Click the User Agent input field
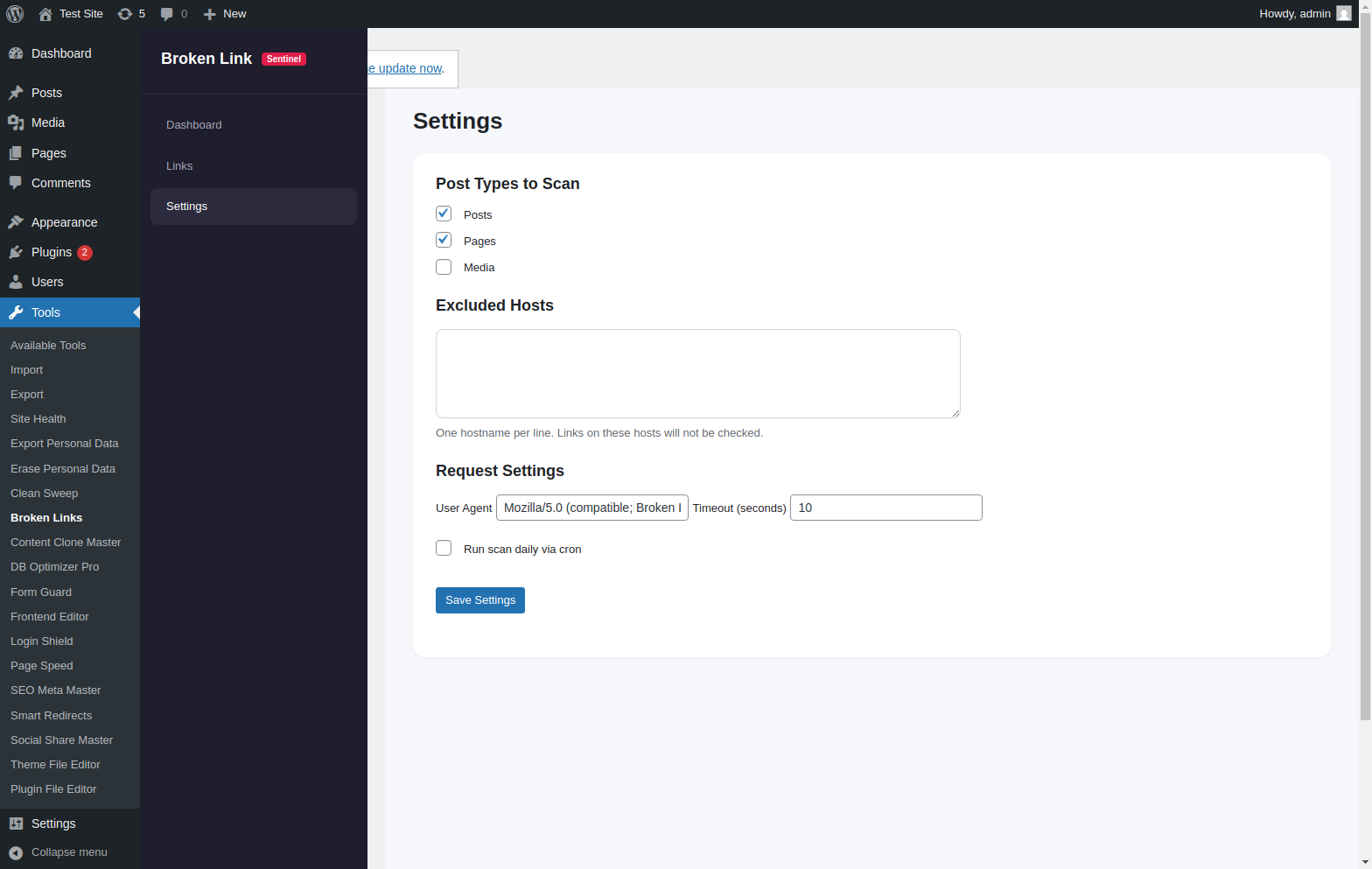 click(x=592, y=508)
